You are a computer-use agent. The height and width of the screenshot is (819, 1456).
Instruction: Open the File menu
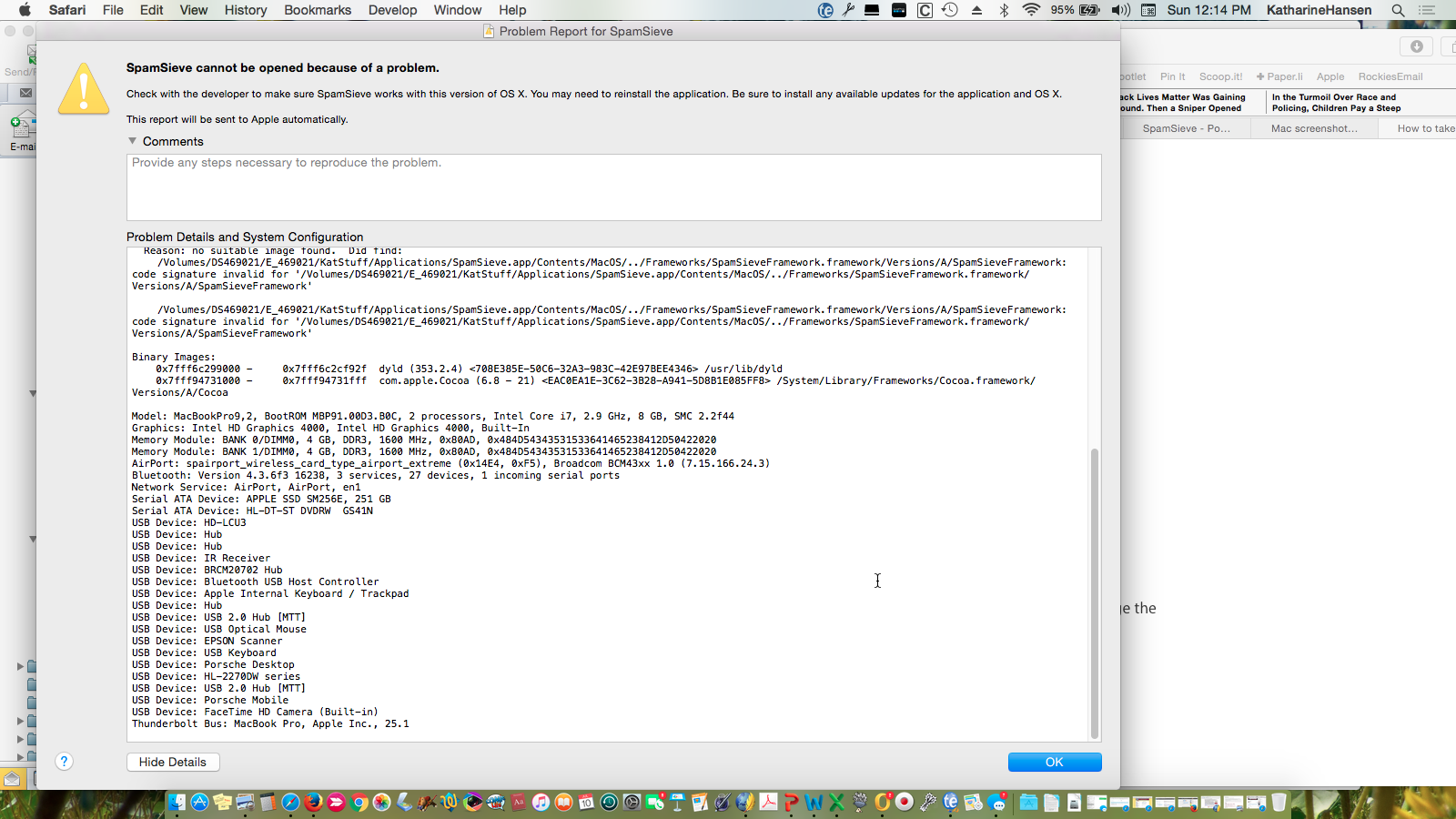[113, 10]
